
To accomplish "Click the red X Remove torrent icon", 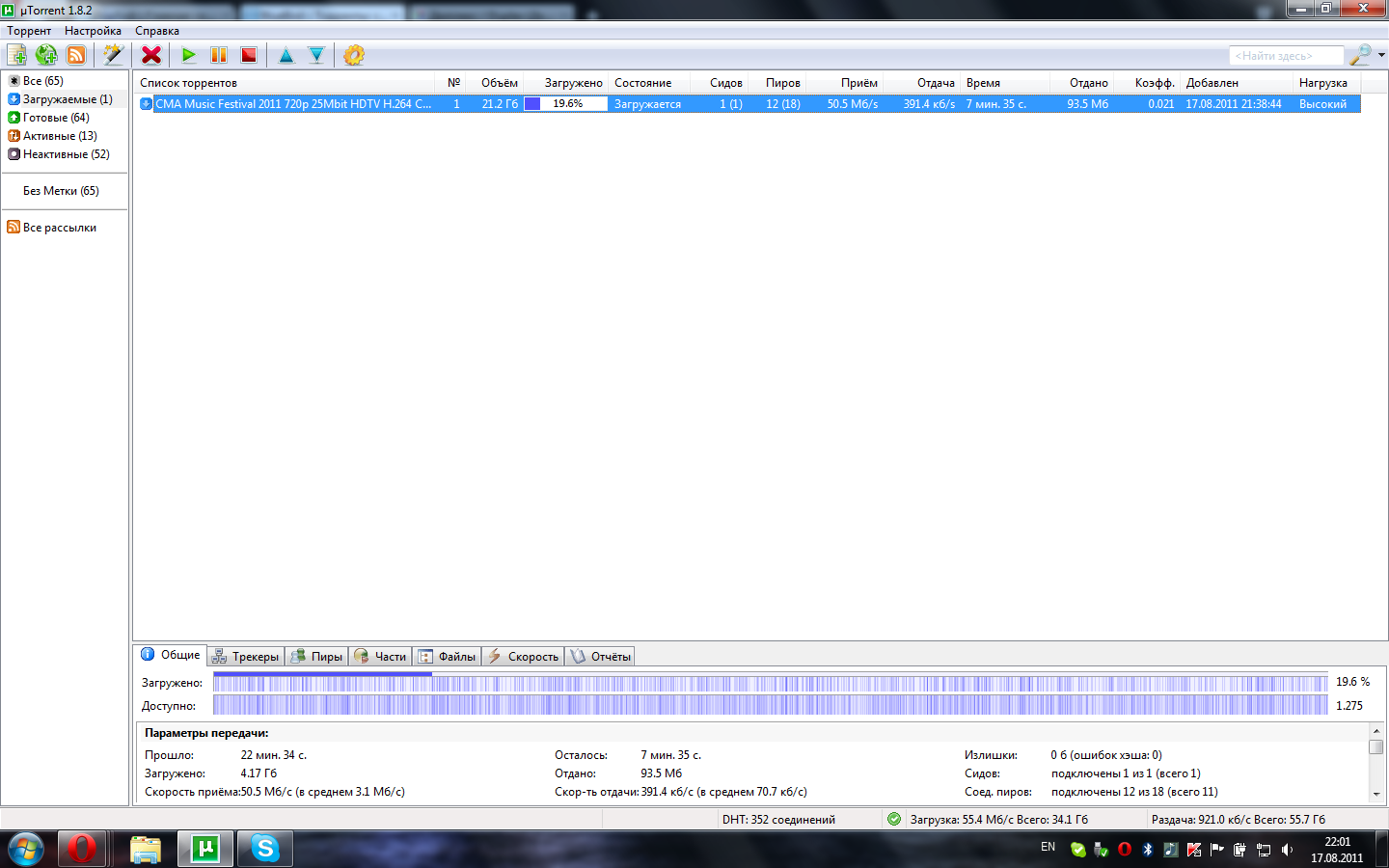I will coord(151,55).
